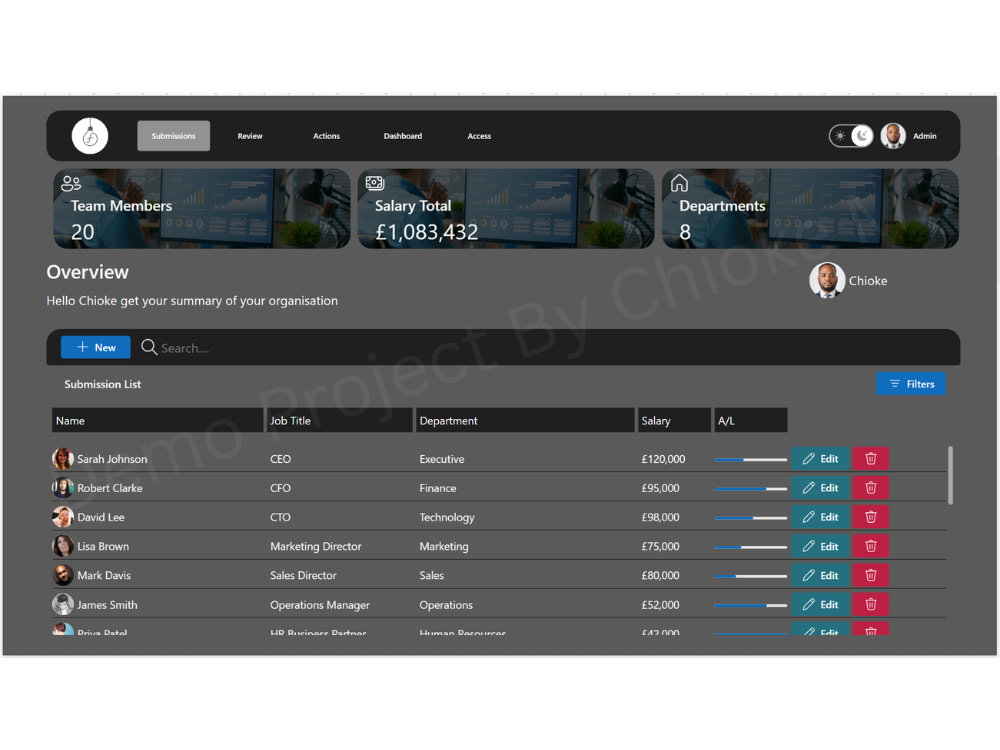Delete James Smith with trash icon
Image resolution: width=1000 pixels, height=750 pixels.
tap(871, 604)
